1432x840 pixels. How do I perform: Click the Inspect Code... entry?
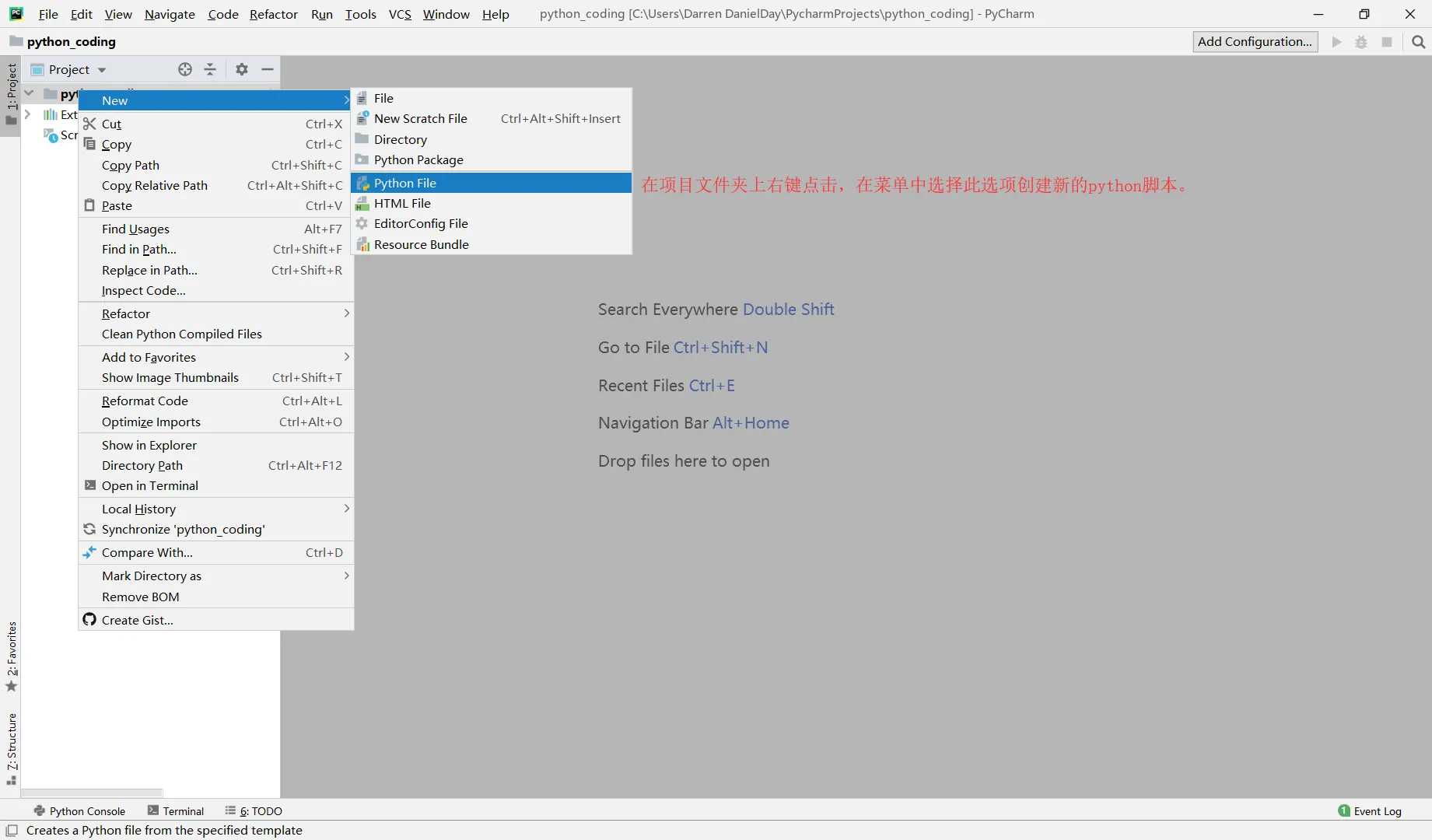coord(216,290)
